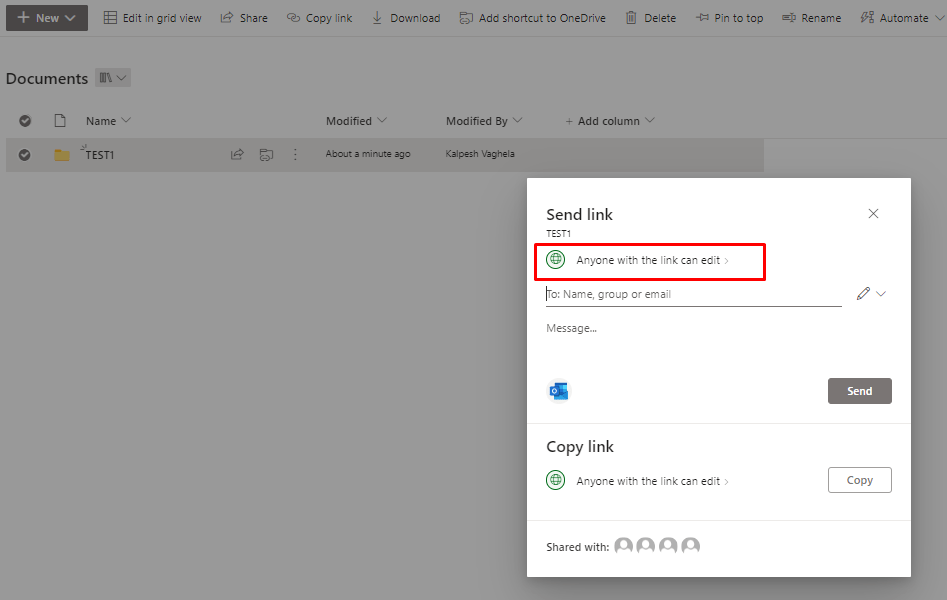Toggle the select-all circle in the header
The width and height of the screenshot is (947, 600).
25,120
